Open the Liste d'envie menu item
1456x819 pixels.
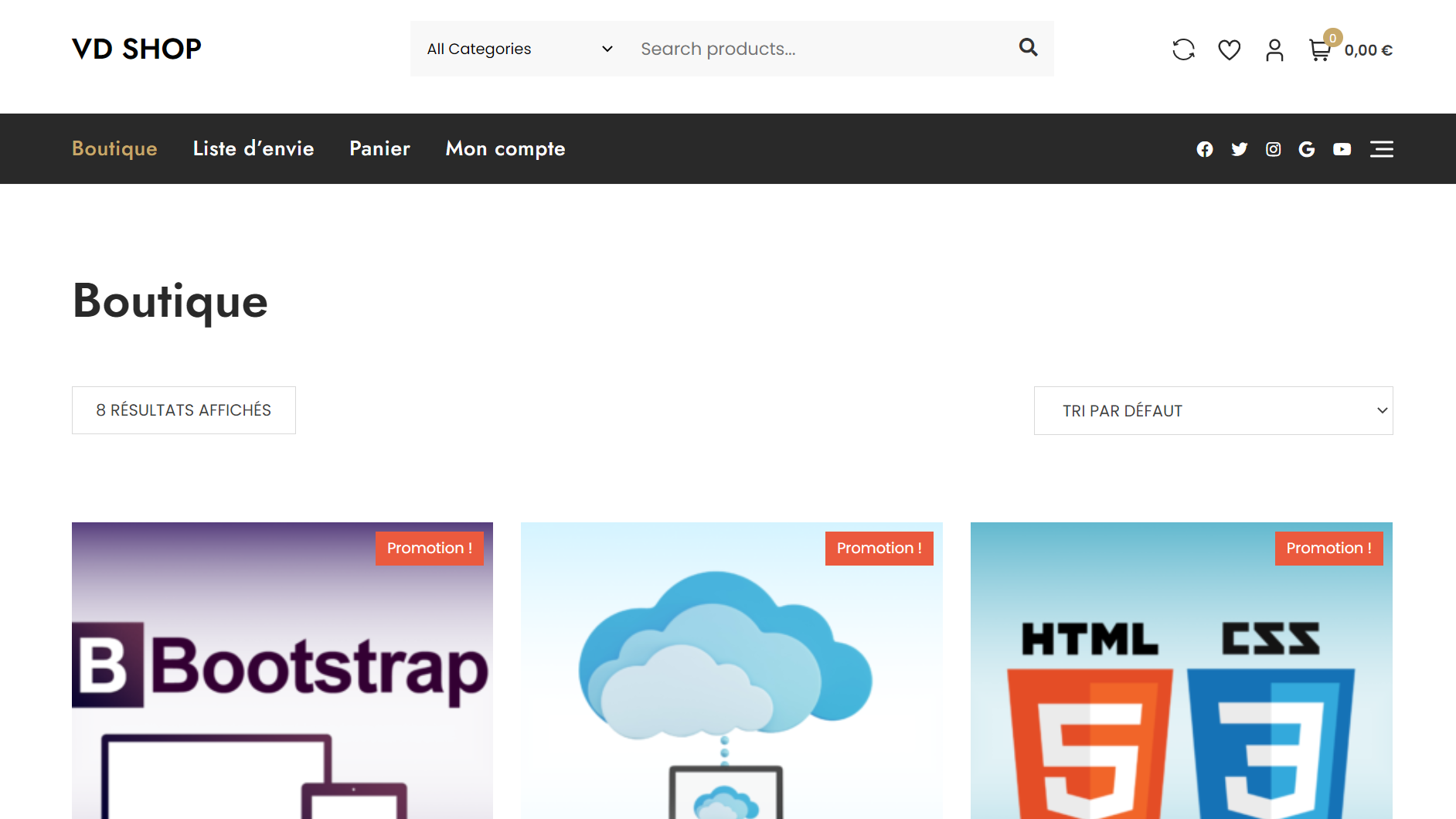(x=253, y=148)
